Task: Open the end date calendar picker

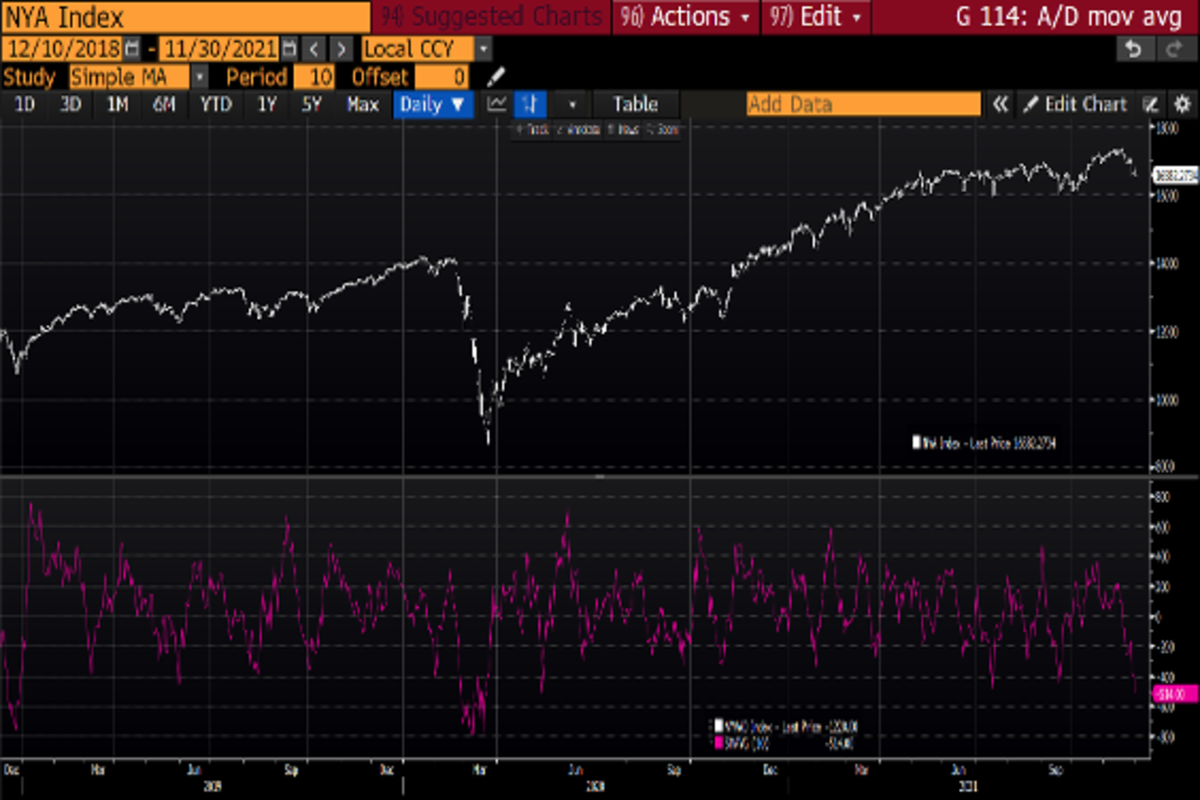Action: [x=289, y=49]
